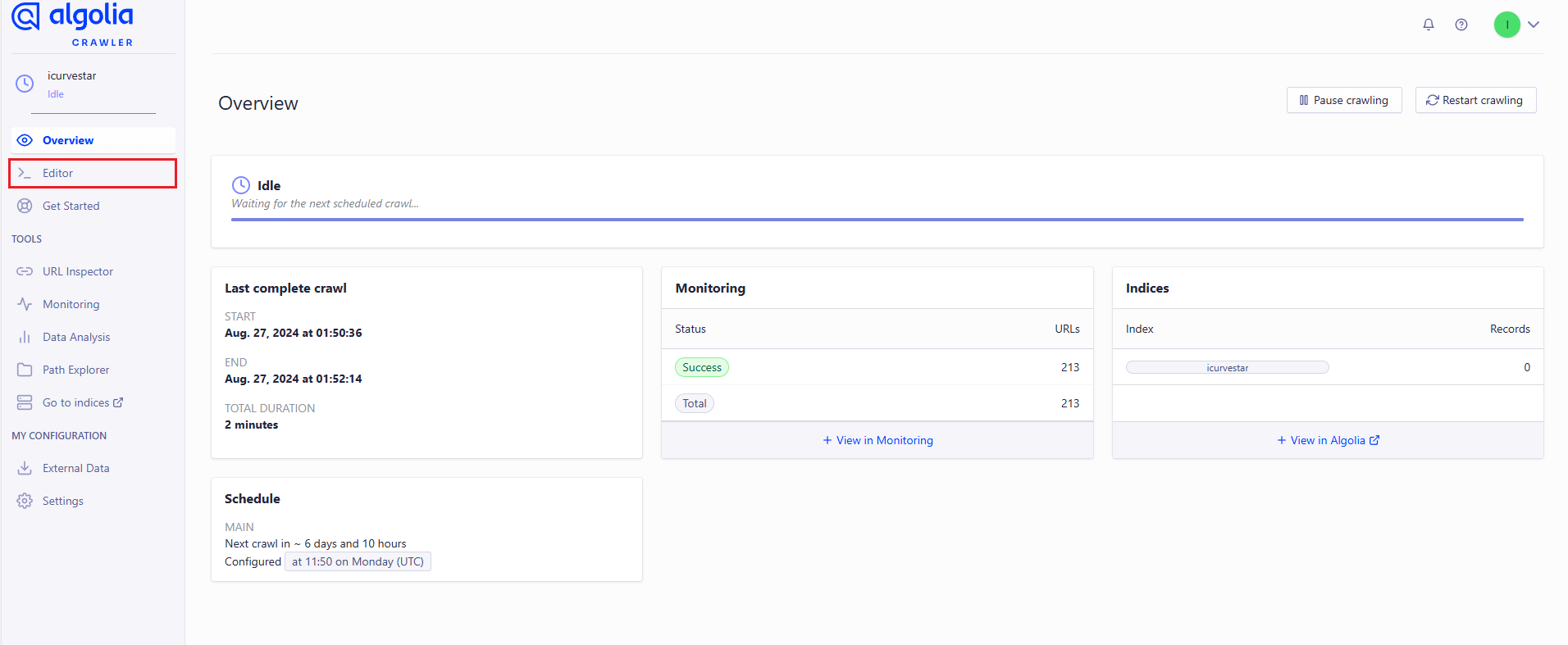The image size is (1568, 645).
Task: Click the Data Analysis bar chart icon
Action: (25, 337)
